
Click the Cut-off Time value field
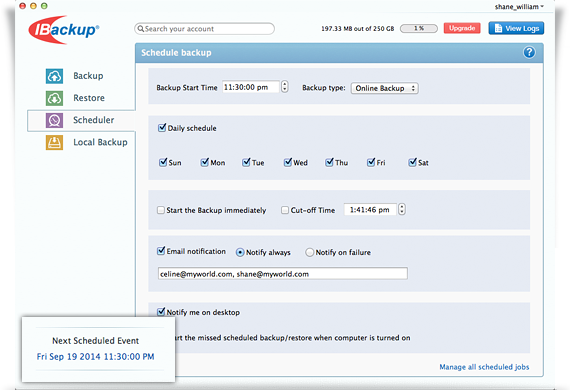370,209
